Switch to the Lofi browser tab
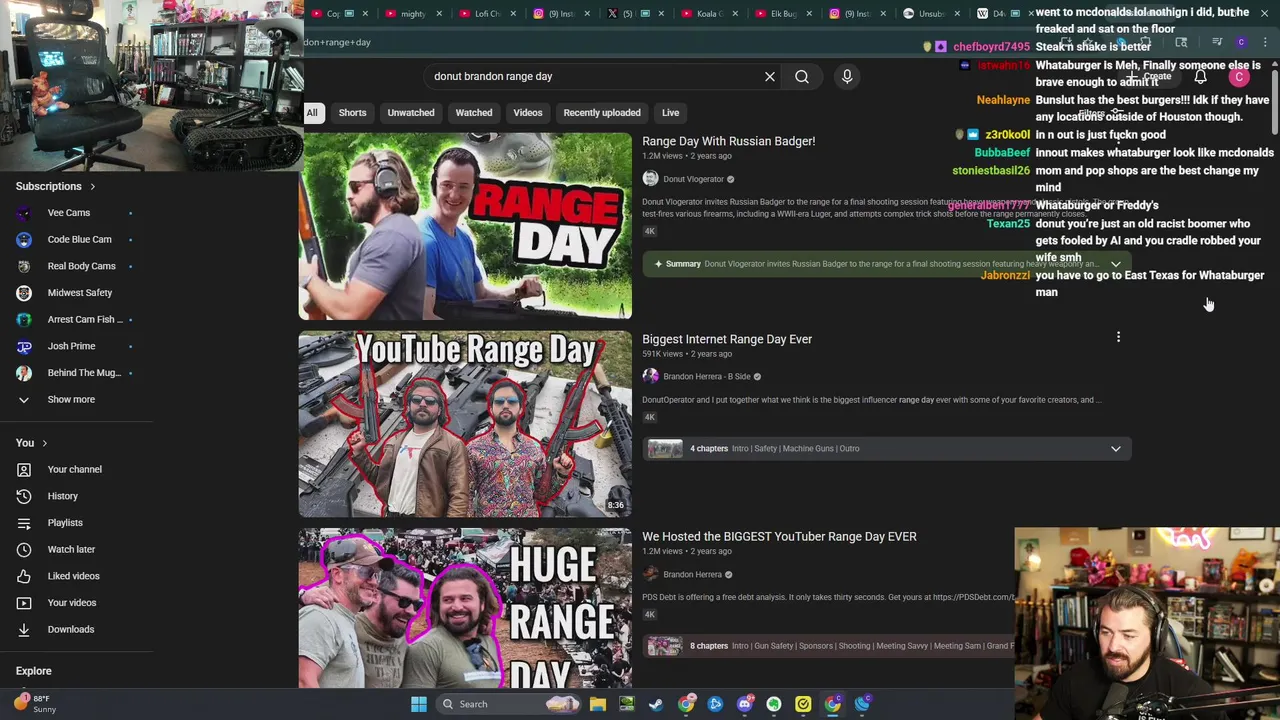The image size is (1280, 720). coord(485,14)
